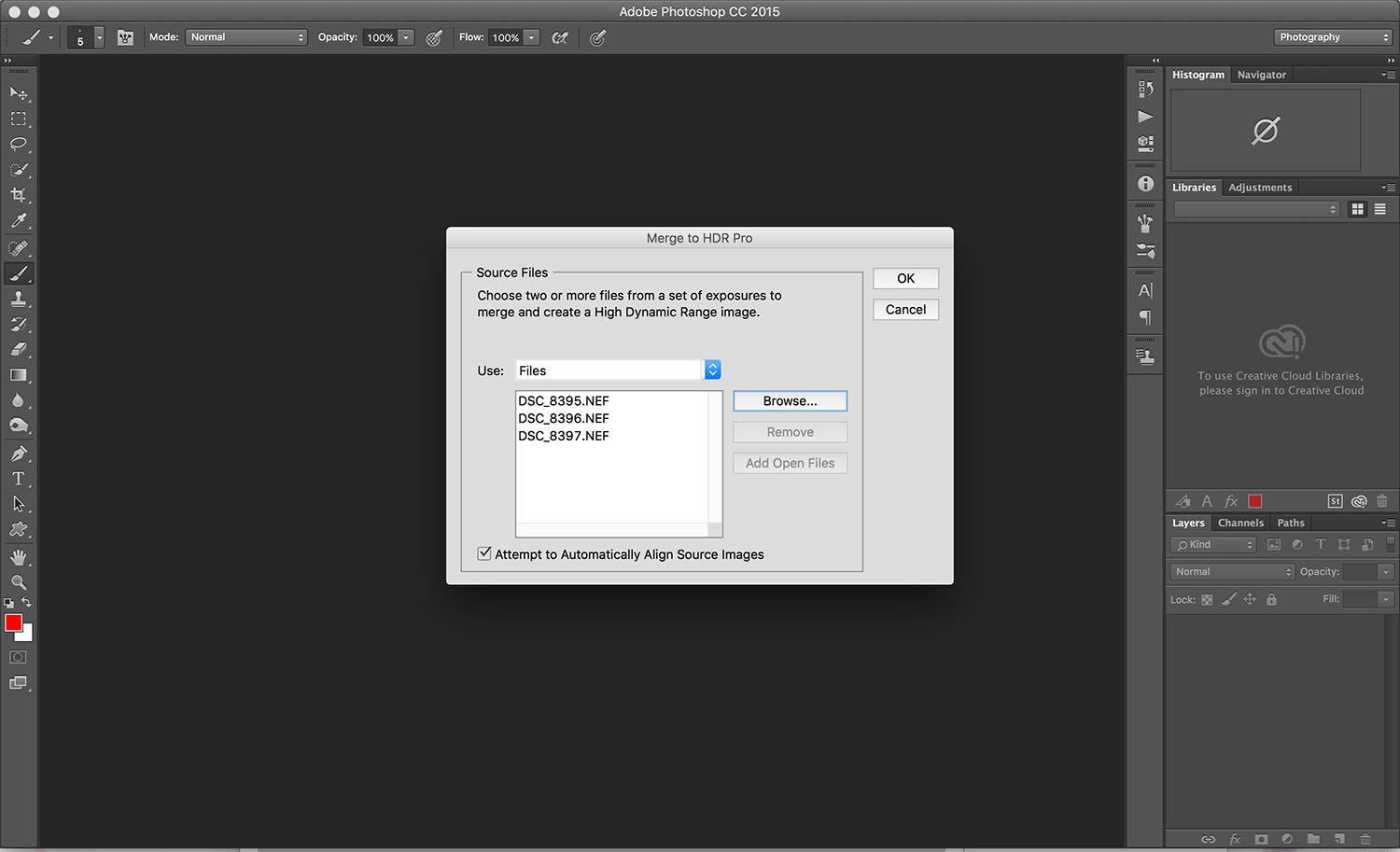This screenshot has height=852, width=1400.
Task: Select the Eyedropper tool
Action: 19,221
